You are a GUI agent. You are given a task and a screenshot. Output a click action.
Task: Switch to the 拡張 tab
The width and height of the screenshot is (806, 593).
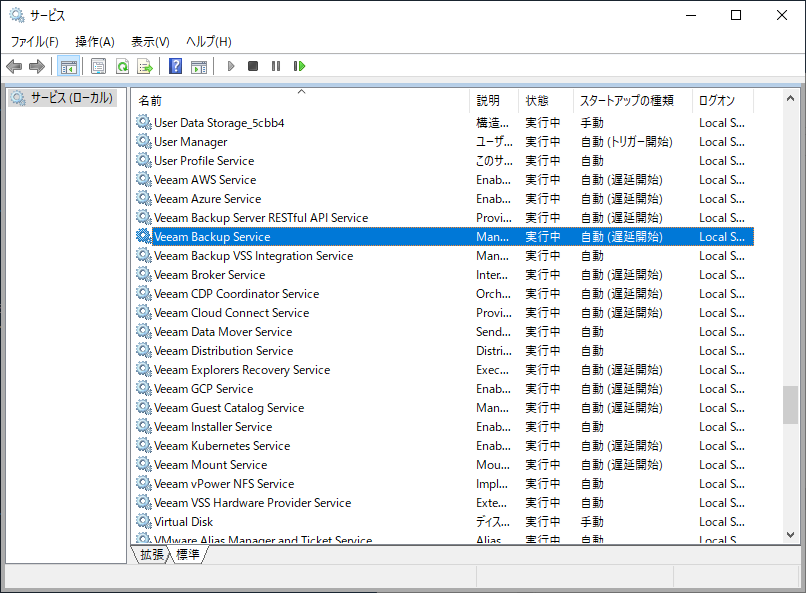[x=152, y=554]
